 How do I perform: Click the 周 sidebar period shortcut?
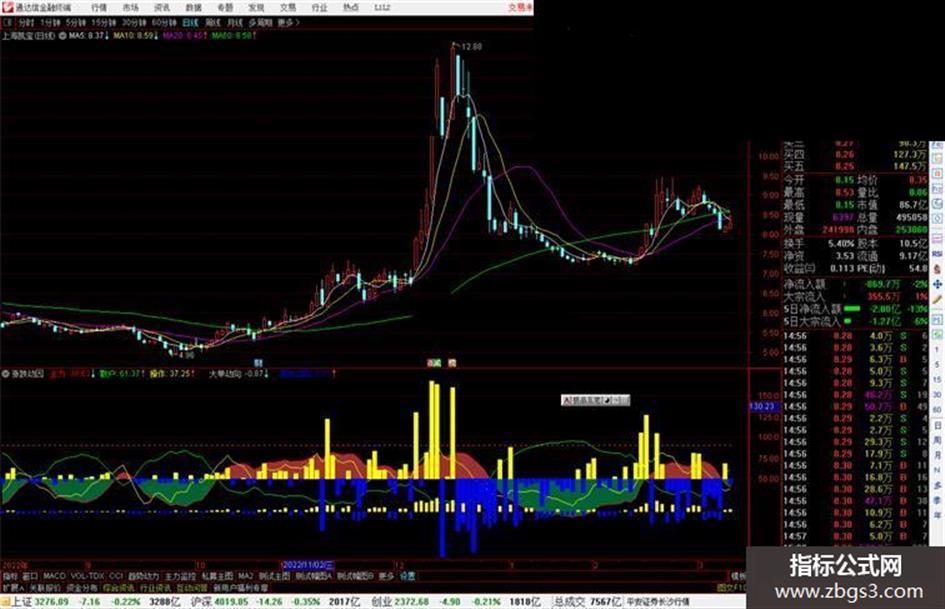coord(937,440)
